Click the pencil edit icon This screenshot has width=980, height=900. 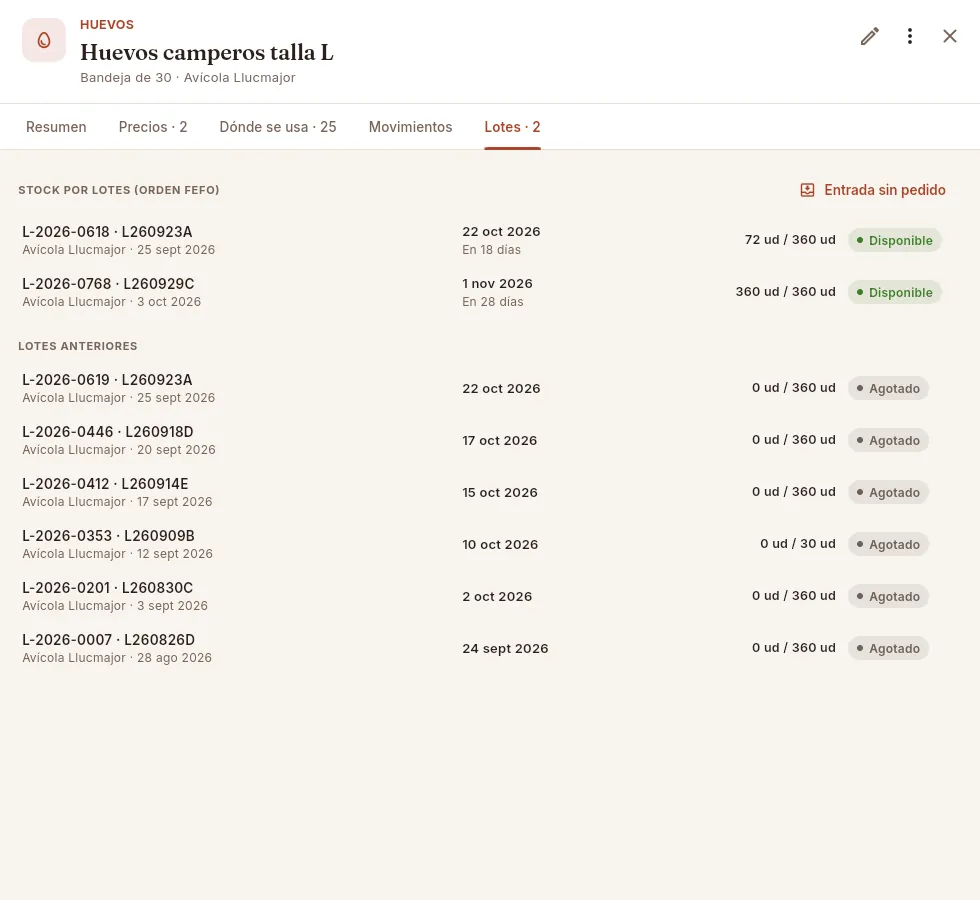click(x=869, y=36)
